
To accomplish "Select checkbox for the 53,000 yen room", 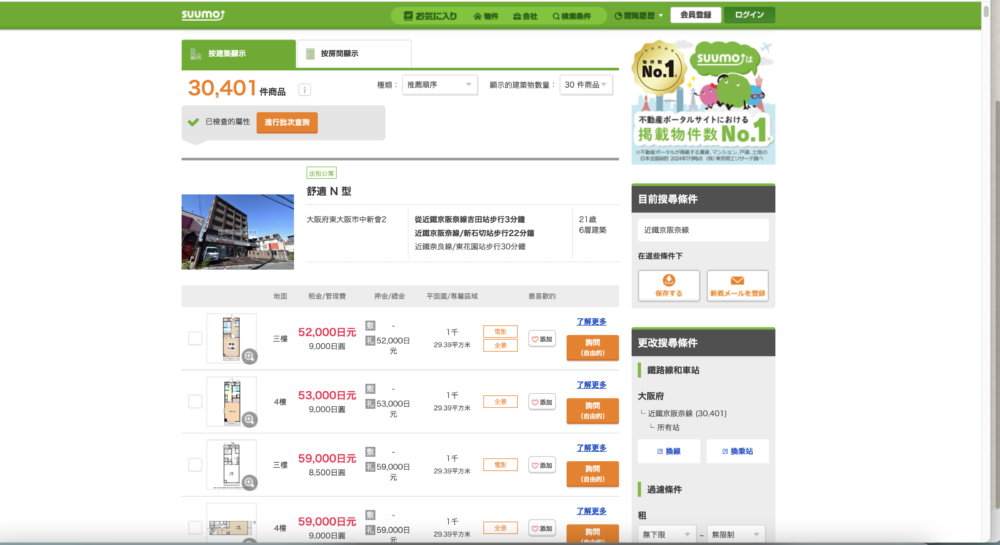I will click(195, 401).
